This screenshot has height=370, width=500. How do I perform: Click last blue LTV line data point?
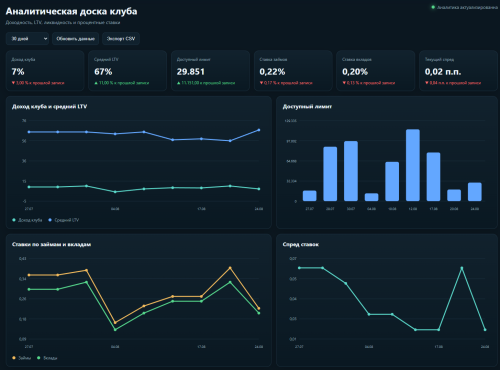click(x=259, y=130)
